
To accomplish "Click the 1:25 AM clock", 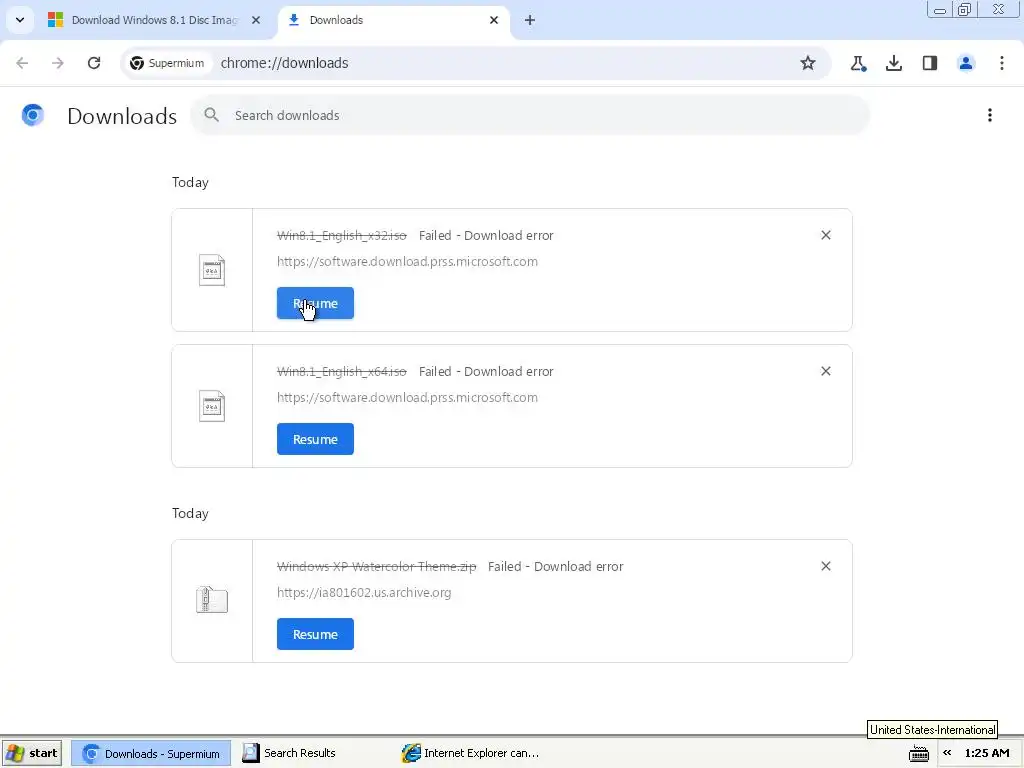I will [x=987, y=753].
